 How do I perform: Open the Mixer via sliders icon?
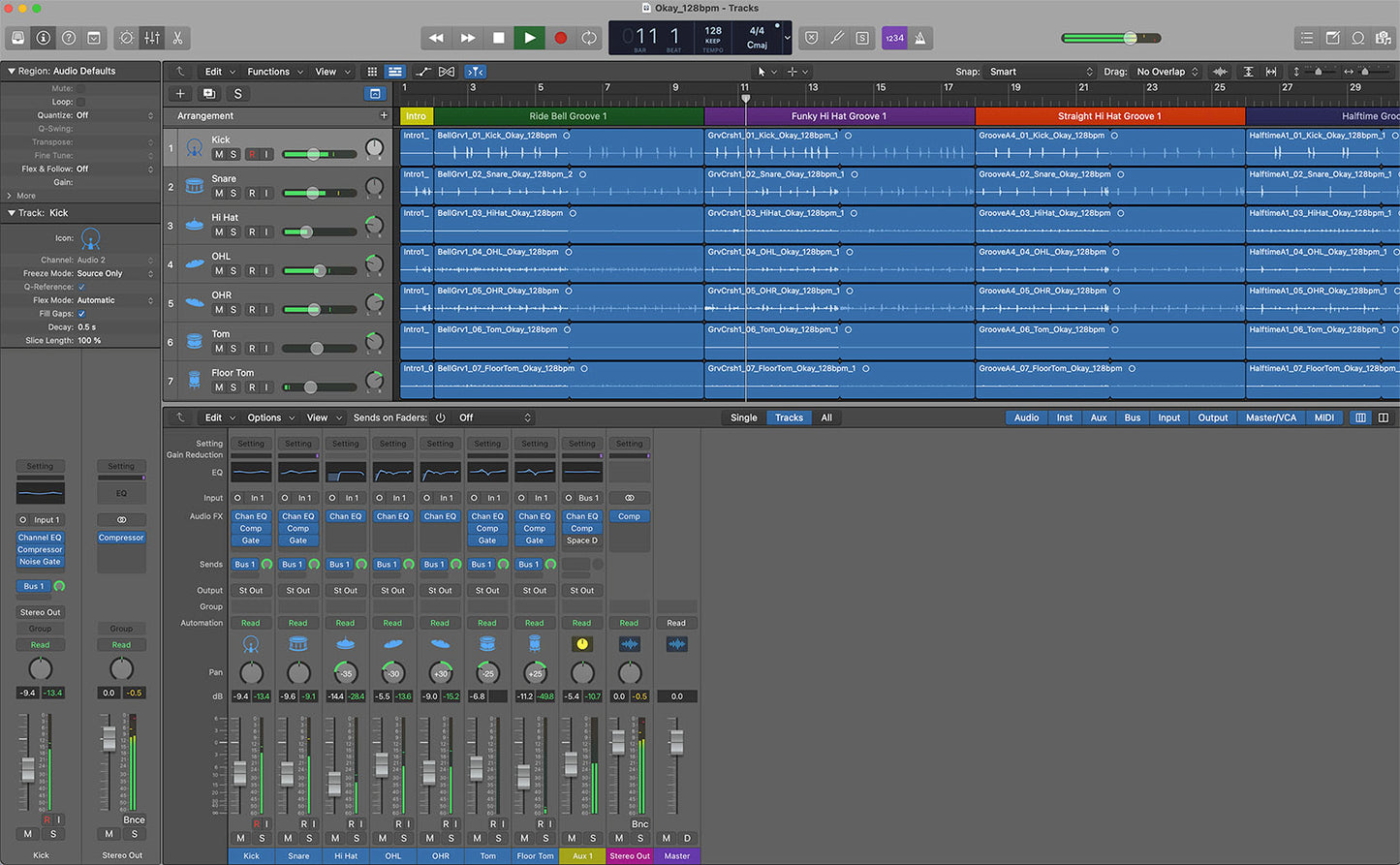point(152,38)
